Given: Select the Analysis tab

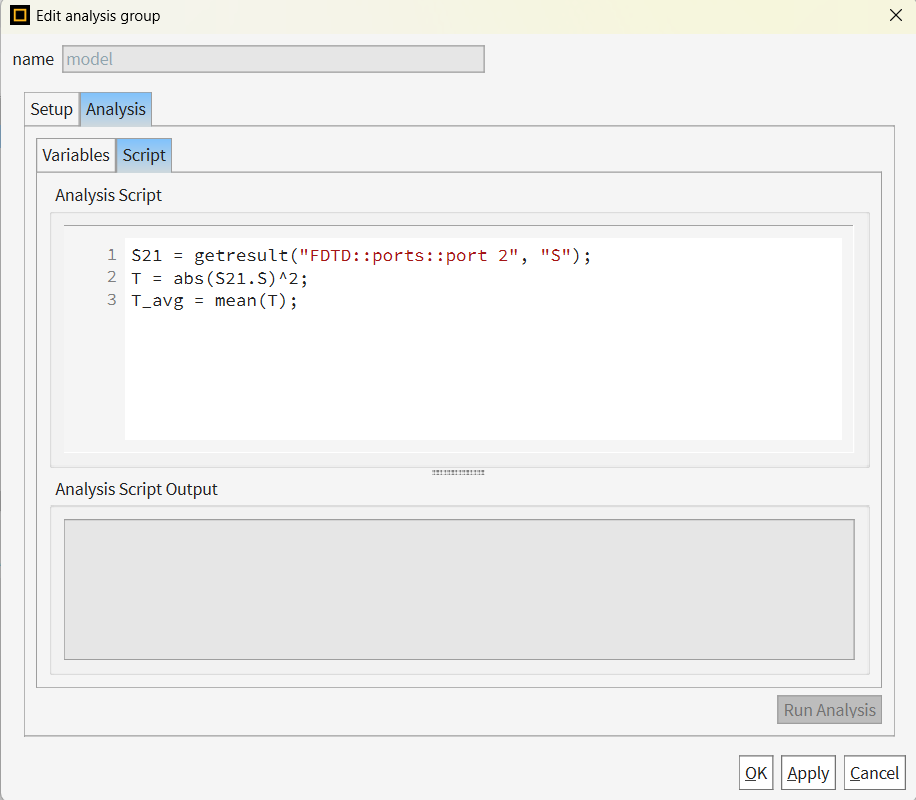Looking at the screenshot, I should tap(116, 109).
